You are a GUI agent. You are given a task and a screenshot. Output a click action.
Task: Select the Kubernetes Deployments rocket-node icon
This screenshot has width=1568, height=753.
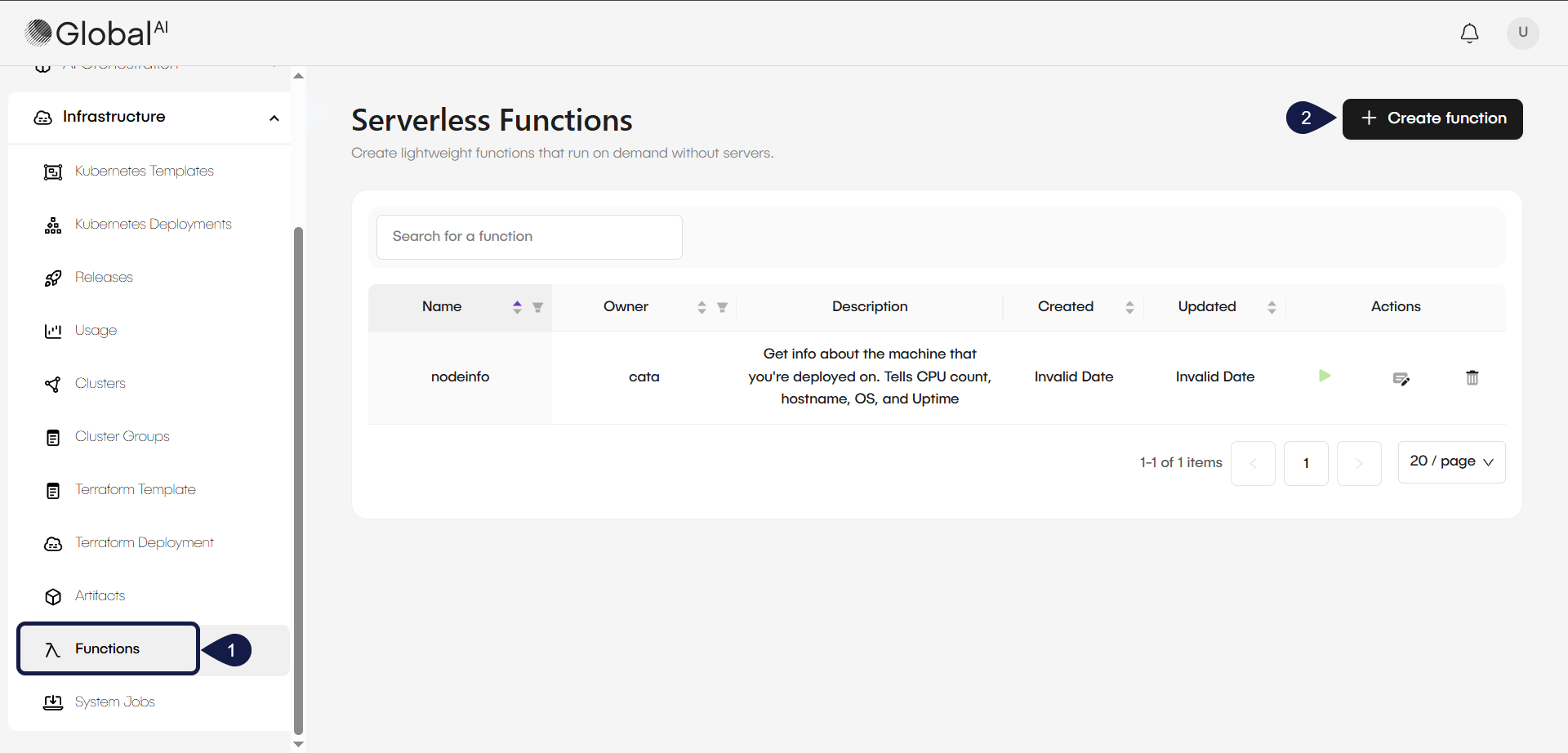tap(52, 225)
